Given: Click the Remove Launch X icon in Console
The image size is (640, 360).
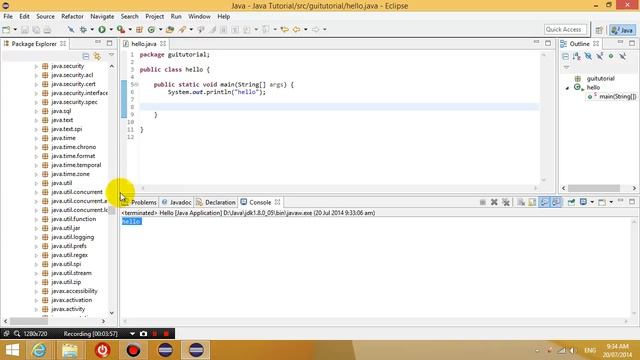Looking at the screenshot, I should click(x=494, y=202).
